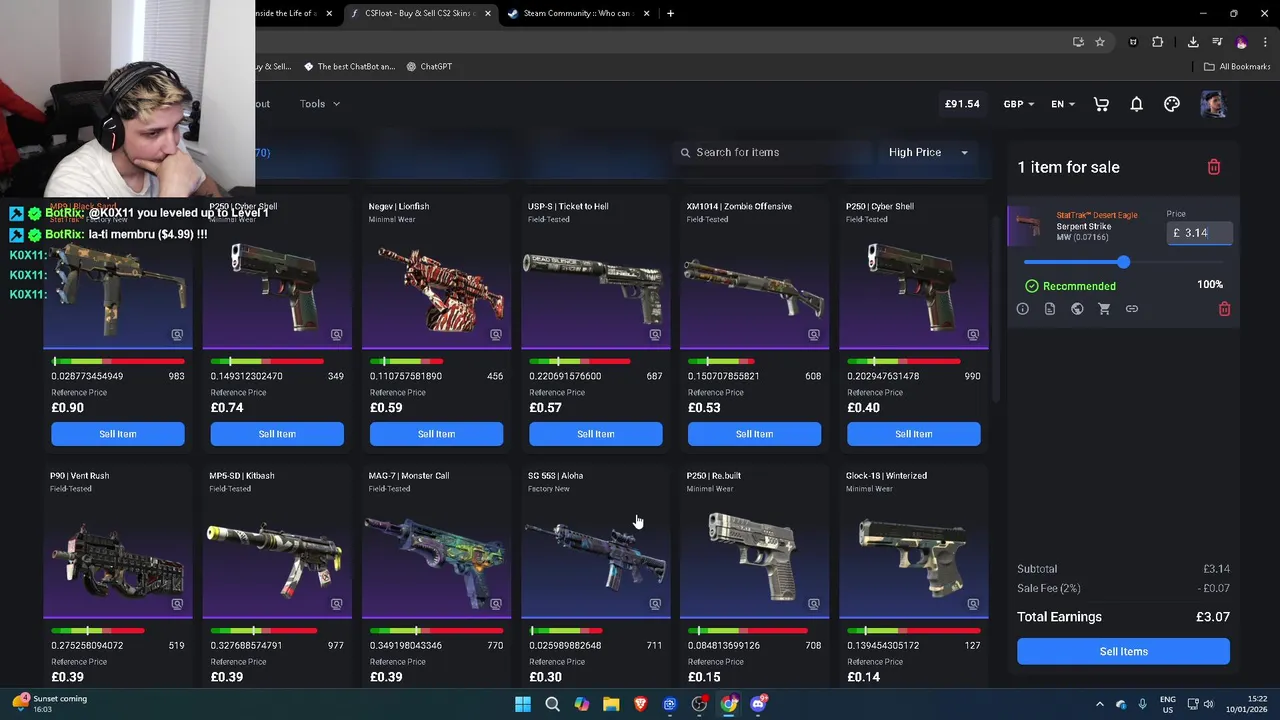This screenshot has height=720, width=1280.
Task: Open the notifications bell
Action: pyautogui.click(x=1136, y=104)
